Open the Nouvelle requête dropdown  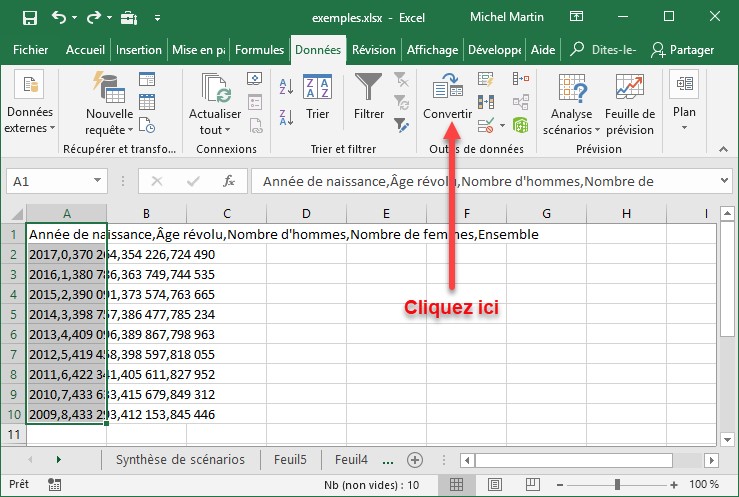(109, 121)
